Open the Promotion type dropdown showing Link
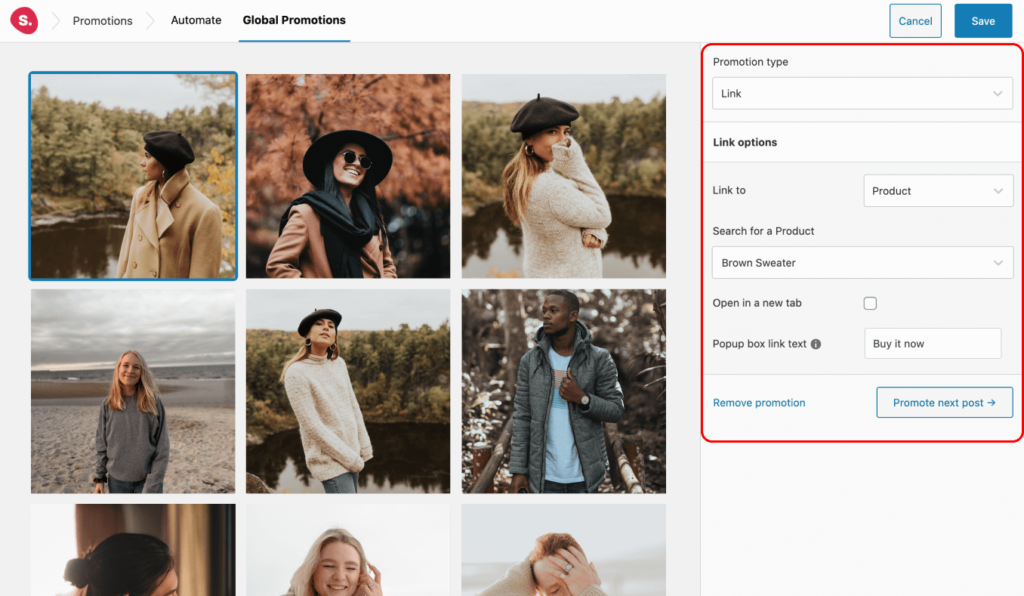The height and width of the screenshot is (596, 1024). click(x=862, y=93)
